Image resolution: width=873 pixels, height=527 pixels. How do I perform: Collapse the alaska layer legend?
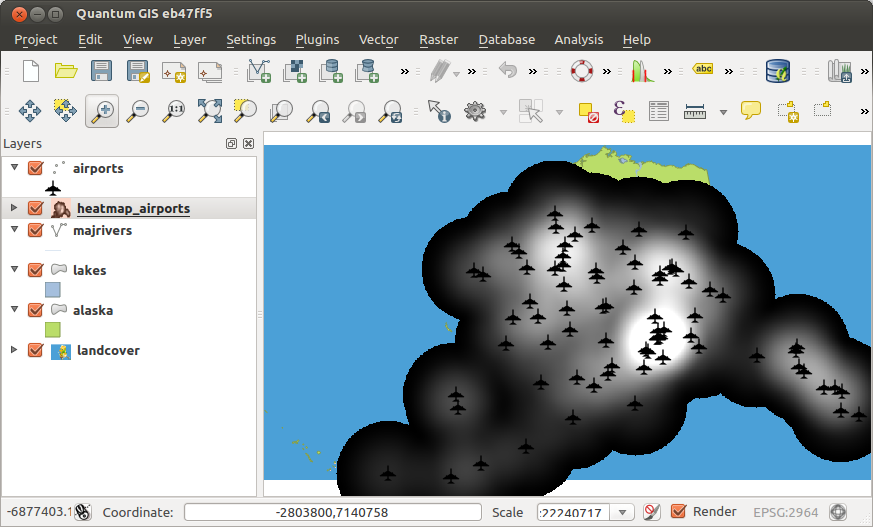pos(14,310)
